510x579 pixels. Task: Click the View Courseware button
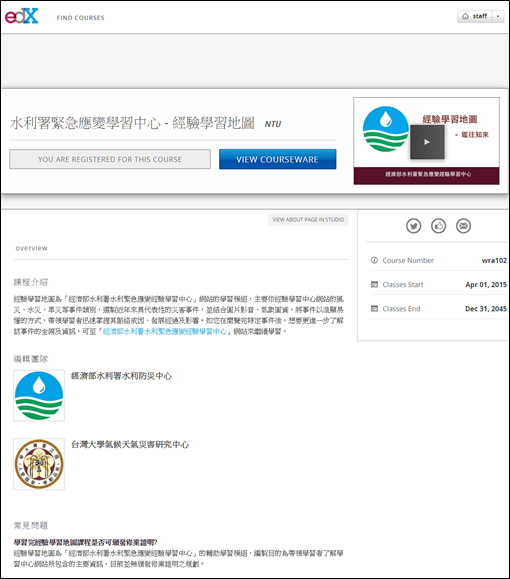(x=277, y=159)
